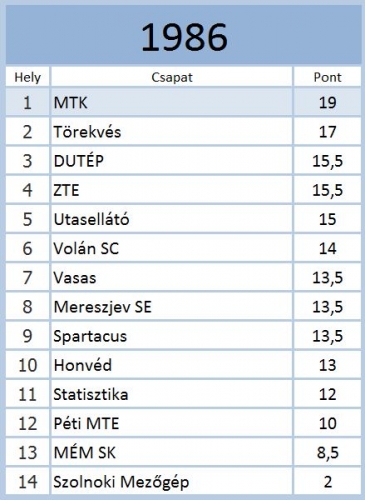
Task: Click the Statisztika team cell
Action: [x=172, y=394]
